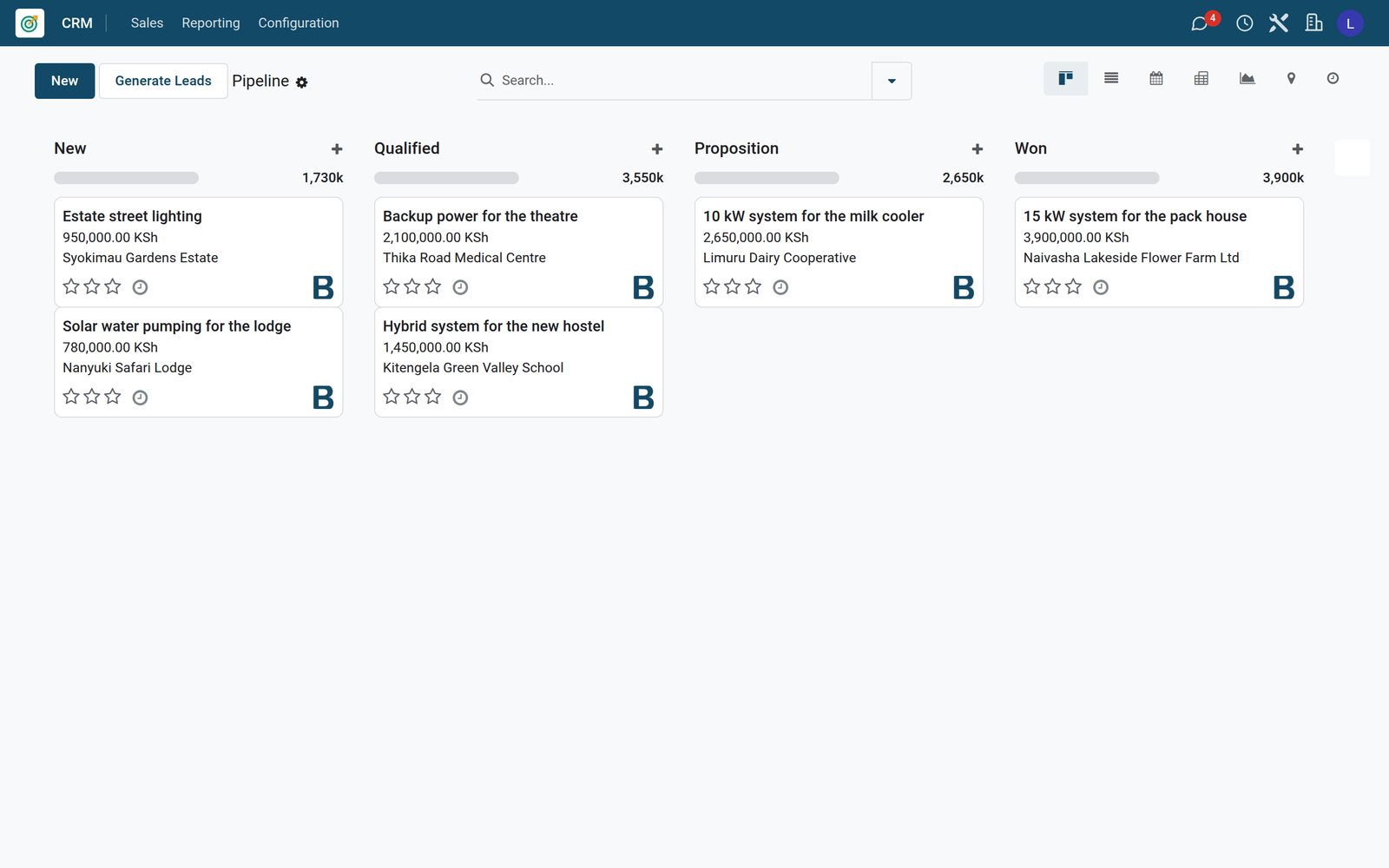
Task: Set first star on Hybrid system card
Action: [392, 397]
